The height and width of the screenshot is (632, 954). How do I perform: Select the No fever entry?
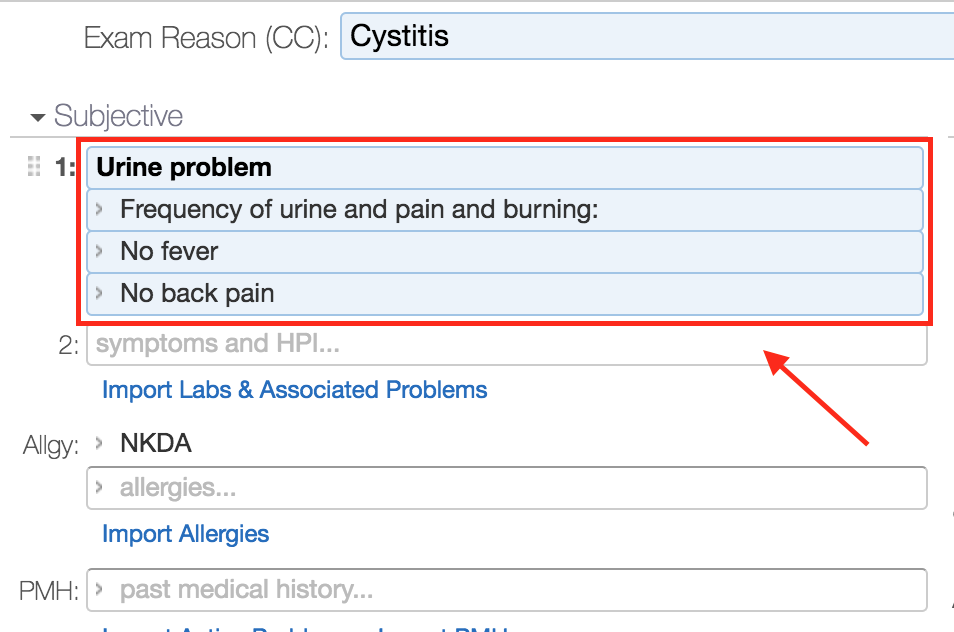point(169,252)
